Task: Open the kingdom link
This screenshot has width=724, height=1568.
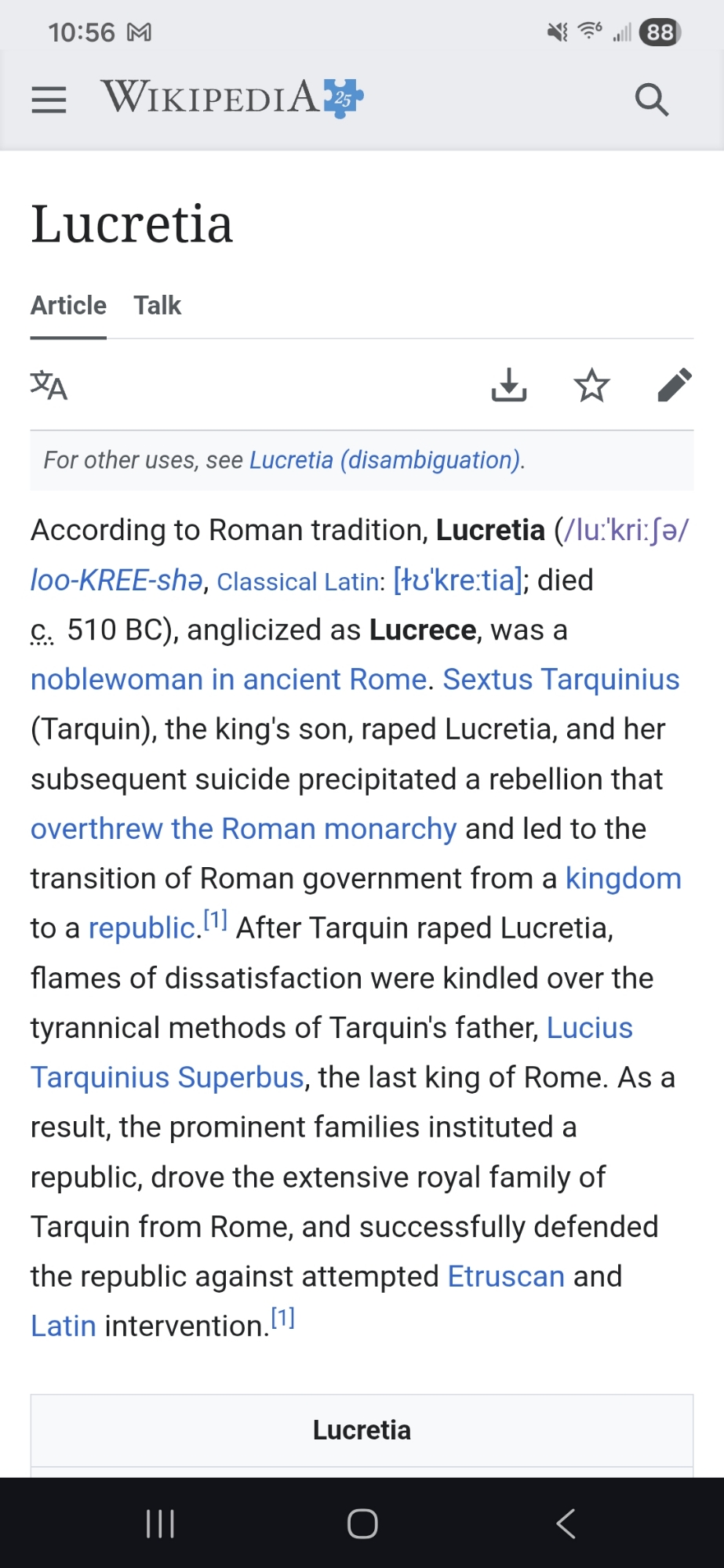Action: [623, 879]
